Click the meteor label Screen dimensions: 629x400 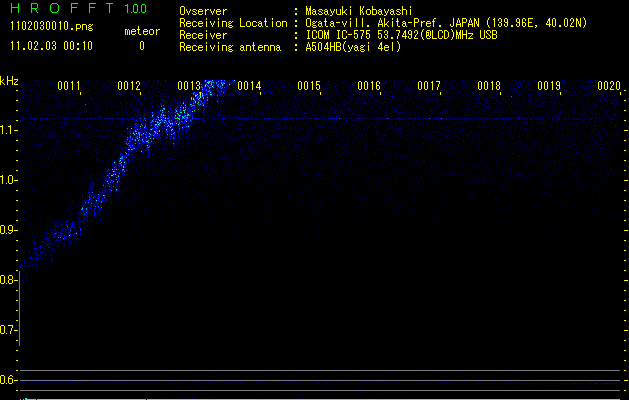pos(142,31)
